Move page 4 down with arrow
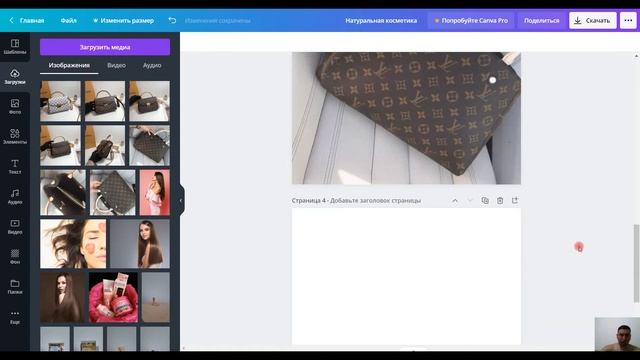 [470, 200]
